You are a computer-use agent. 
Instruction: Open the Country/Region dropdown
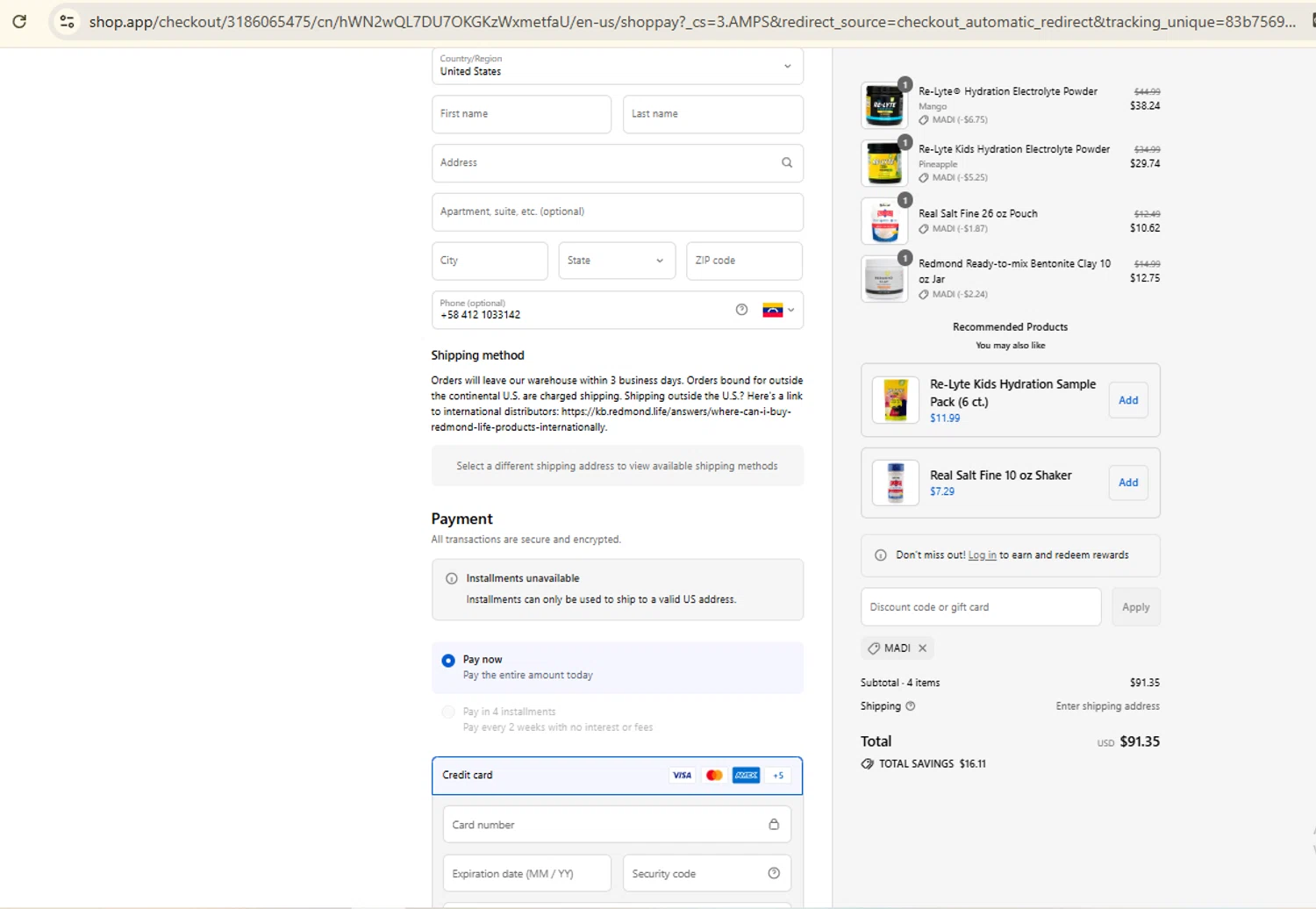[618, 66]
